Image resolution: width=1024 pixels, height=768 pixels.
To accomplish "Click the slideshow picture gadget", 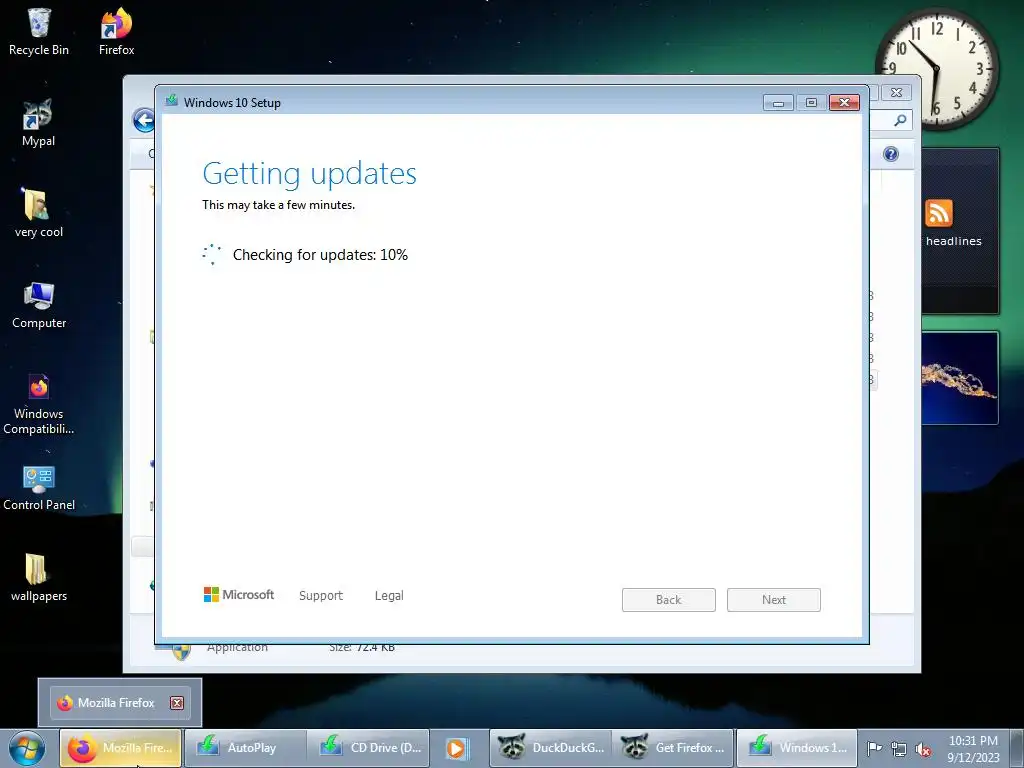I will click(959, 378).
